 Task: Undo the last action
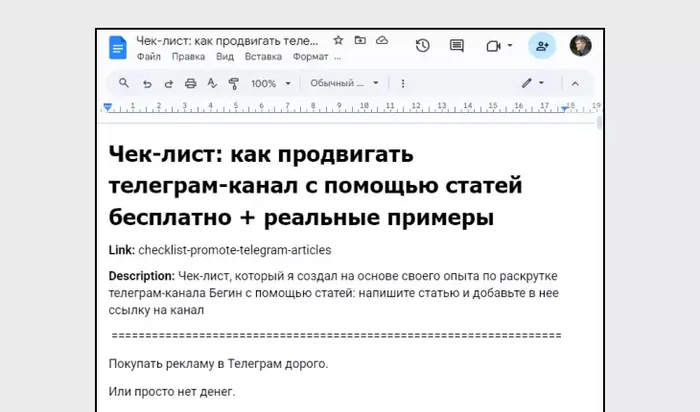point(147,84)
